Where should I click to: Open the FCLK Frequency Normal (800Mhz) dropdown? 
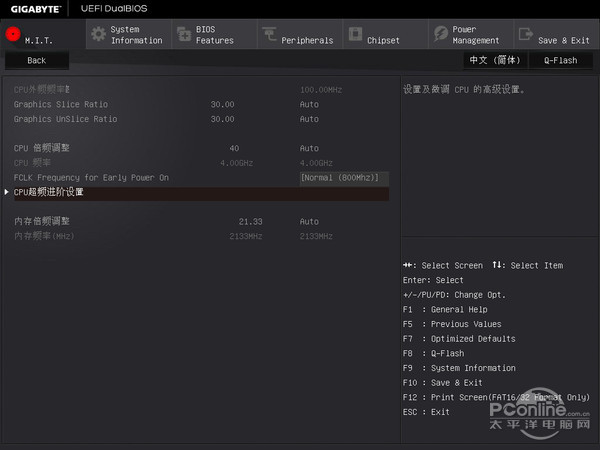(x=344, y=178)
